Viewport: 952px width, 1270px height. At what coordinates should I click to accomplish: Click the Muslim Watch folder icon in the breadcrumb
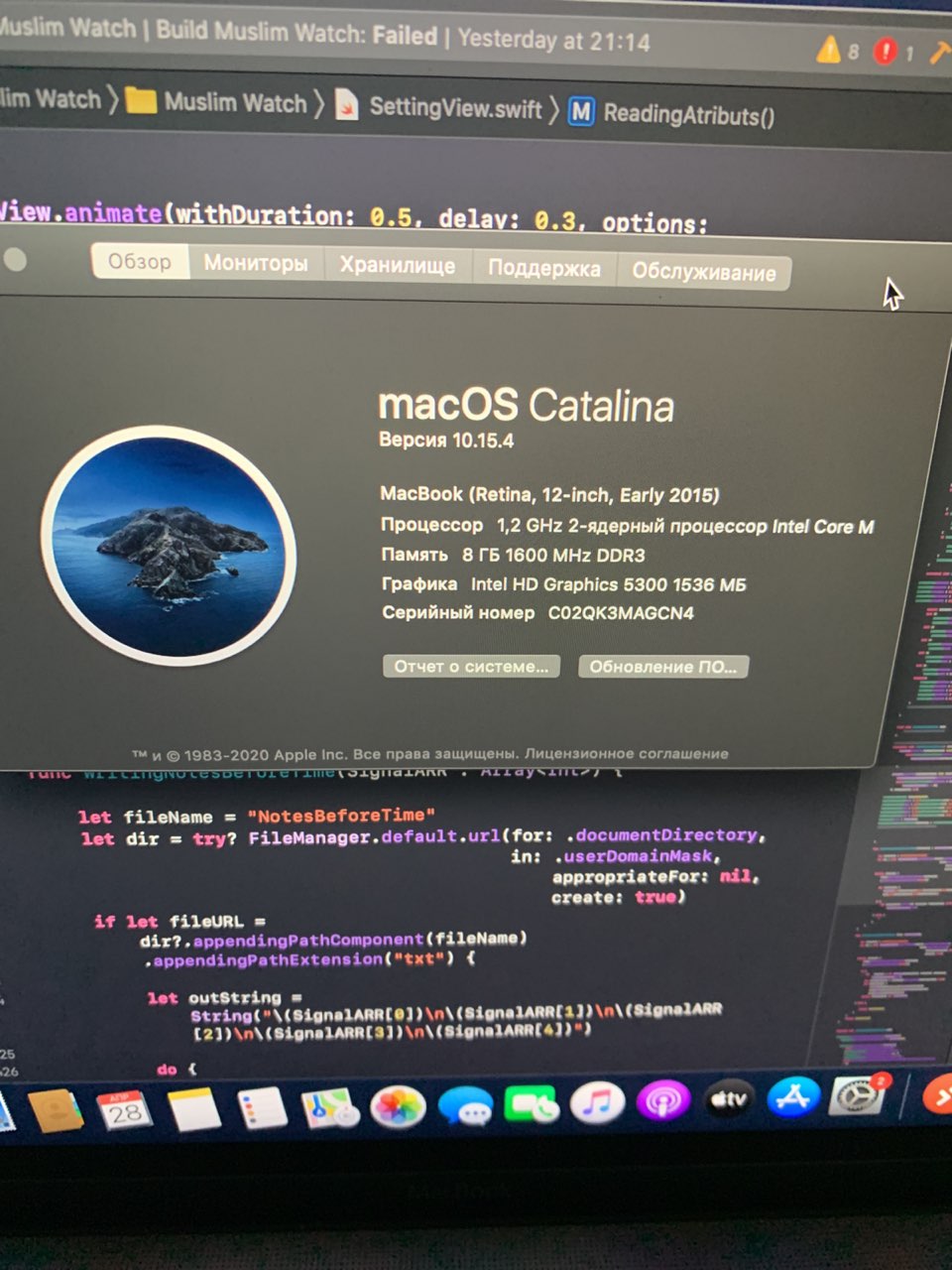[141, 100]
